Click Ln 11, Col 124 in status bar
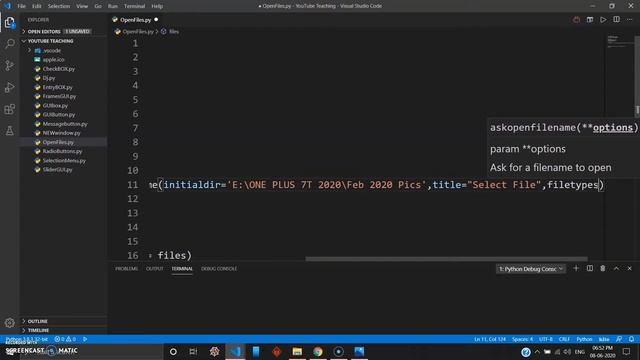Screen dimensions: 640x360 [490, 339]
